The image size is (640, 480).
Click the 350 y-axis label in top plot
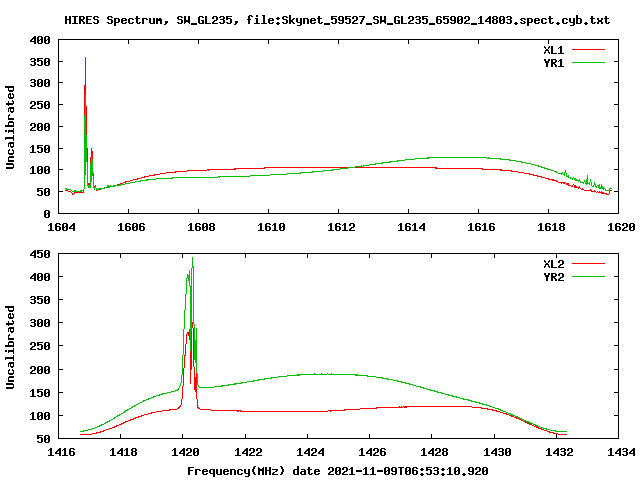40,62
